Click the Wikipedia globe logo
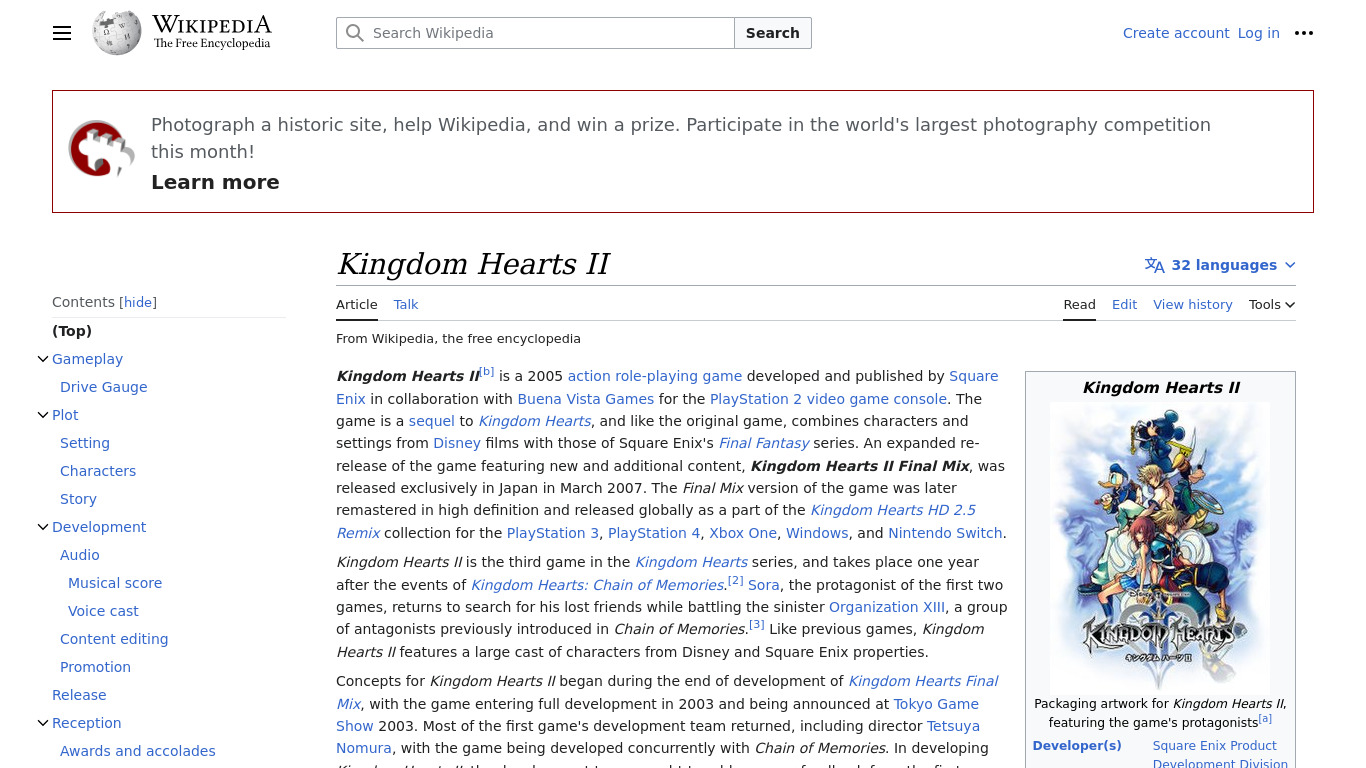This screenshot has width=1366, height=768. point(117,33)
